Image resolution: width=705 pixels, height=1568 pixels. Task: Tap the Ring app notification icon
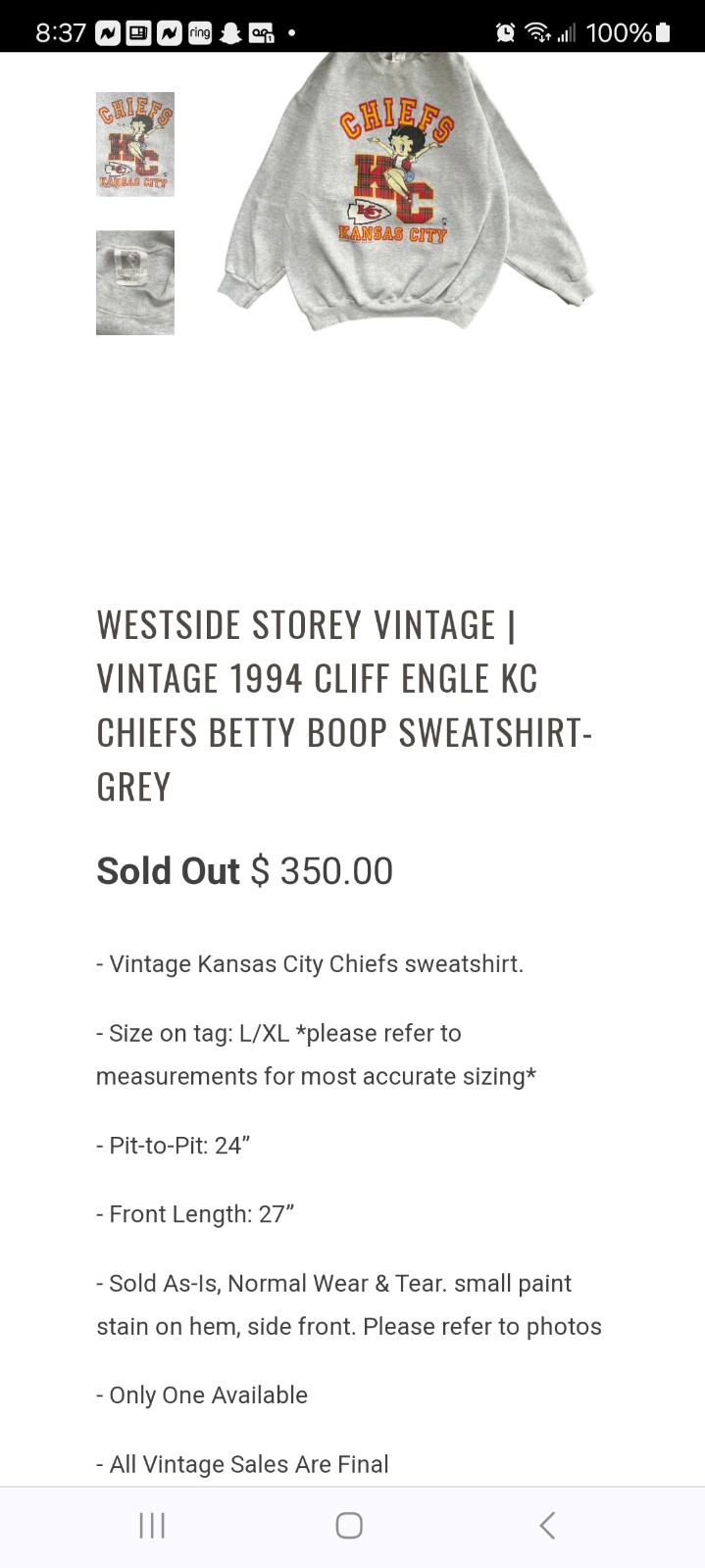point(200,33)
